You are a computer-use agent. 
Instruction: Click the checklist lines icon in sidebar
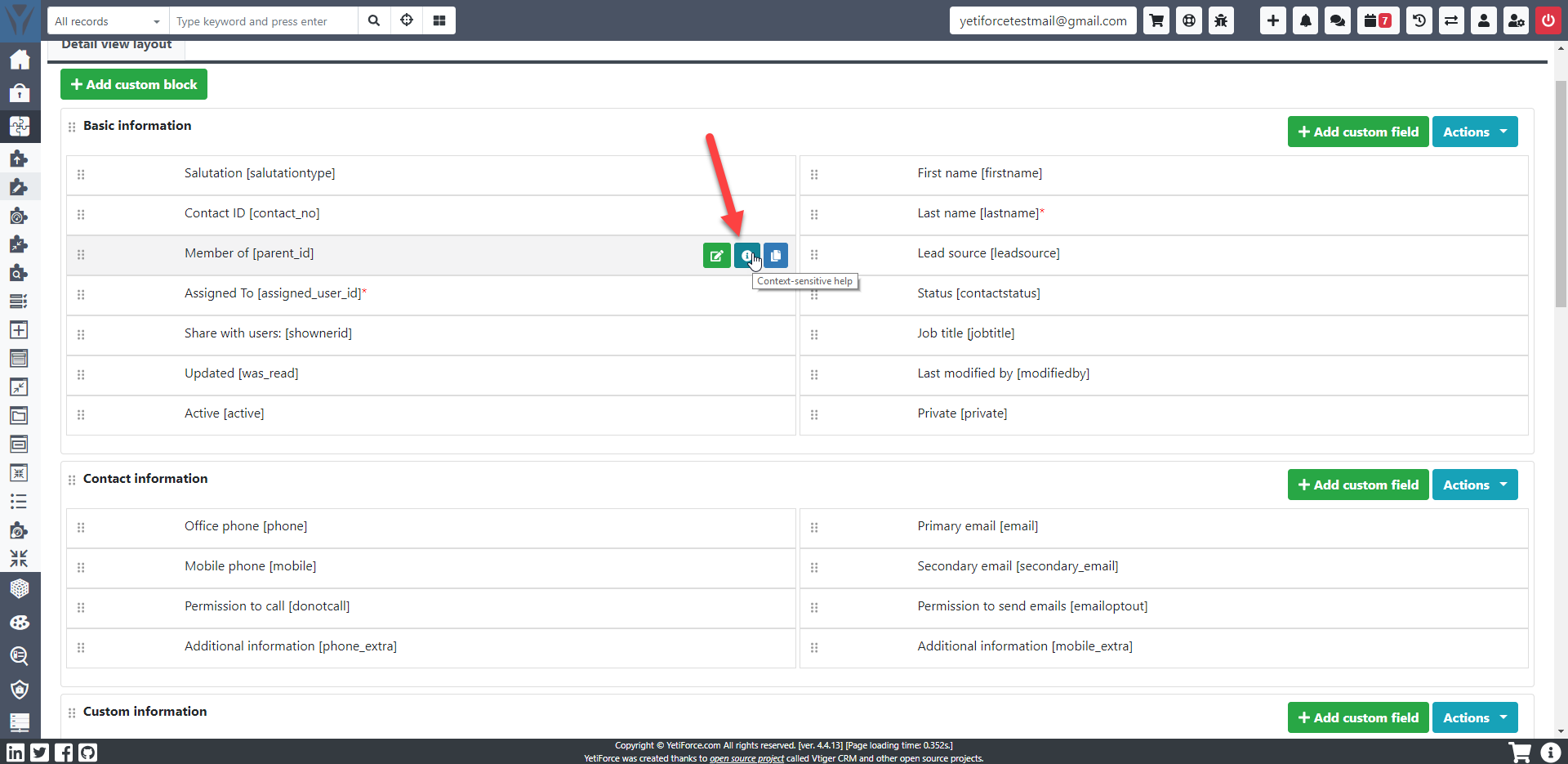click(20, 302)
